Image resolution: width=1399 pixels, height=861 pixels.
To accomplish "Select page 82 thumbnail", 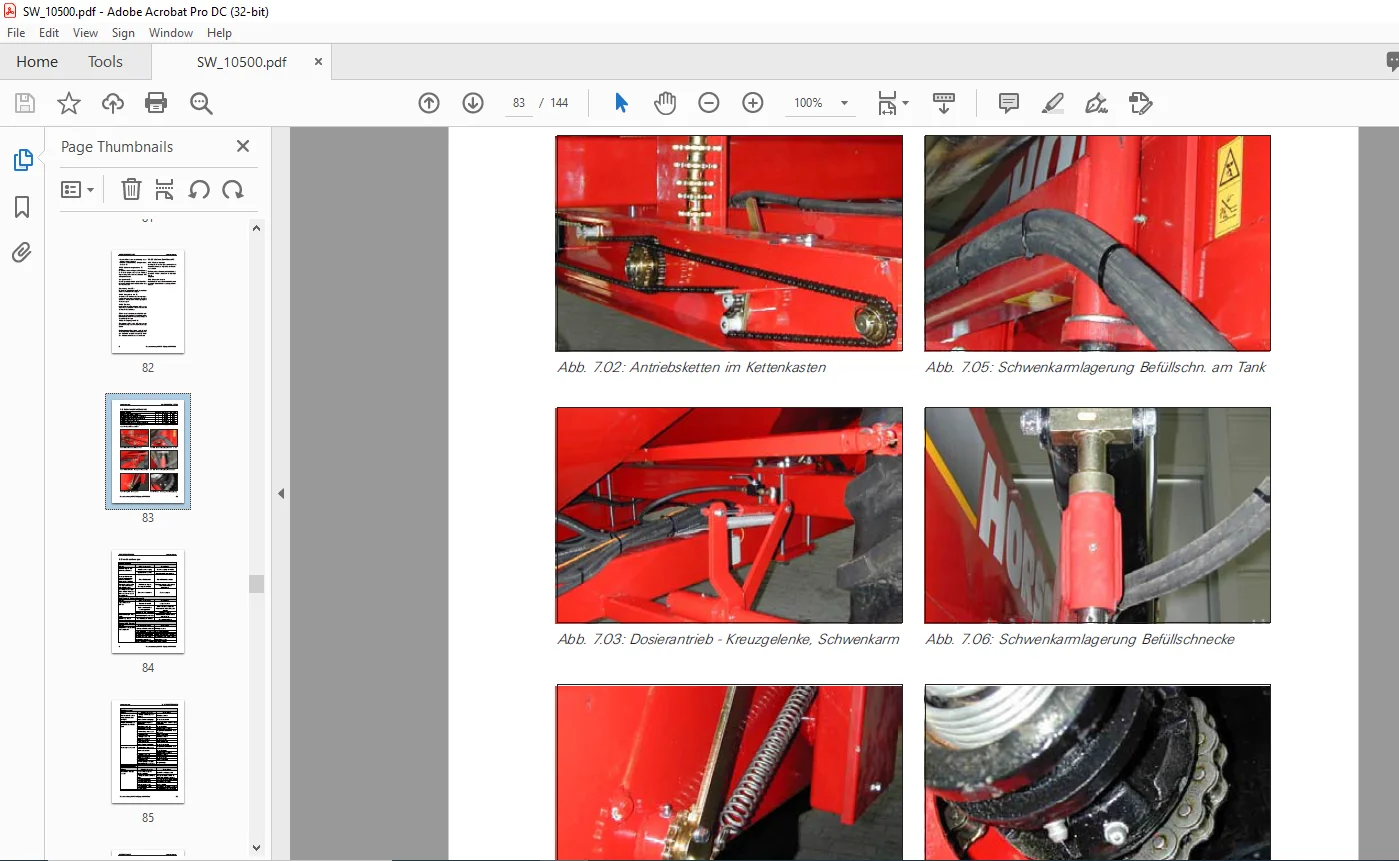I will pos(148,301).
